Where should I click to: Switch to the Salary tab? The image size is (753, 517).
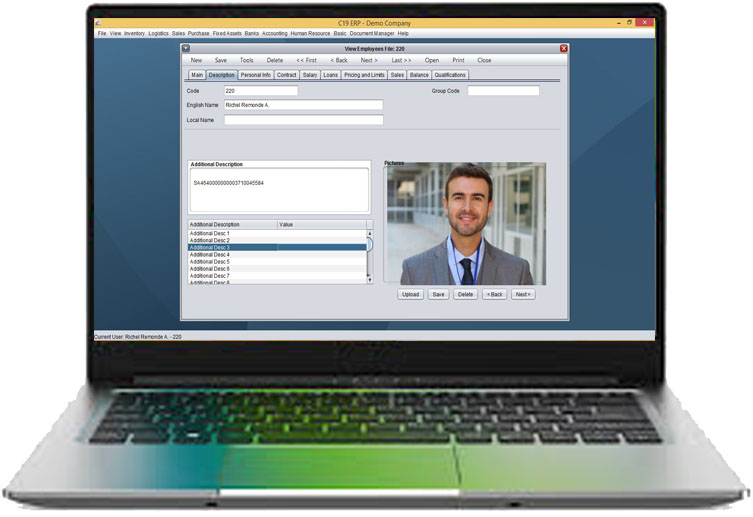click(310, 75)
